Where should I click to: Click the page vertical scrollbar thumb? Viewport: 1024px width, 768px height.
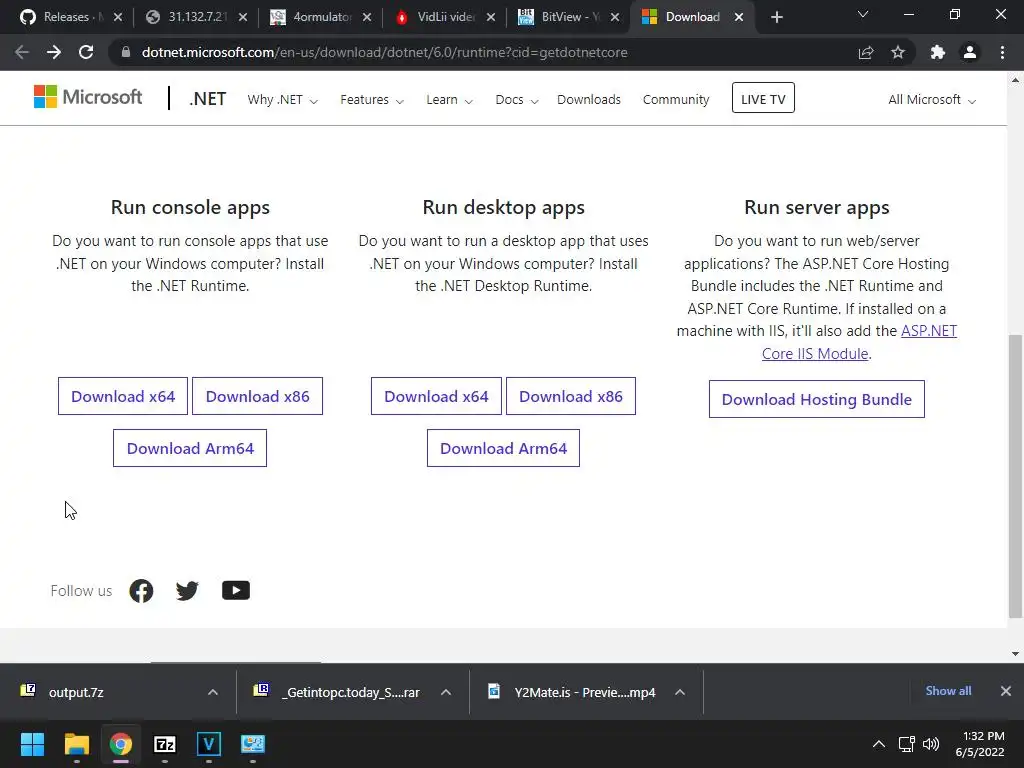(x=1015, y=475)
